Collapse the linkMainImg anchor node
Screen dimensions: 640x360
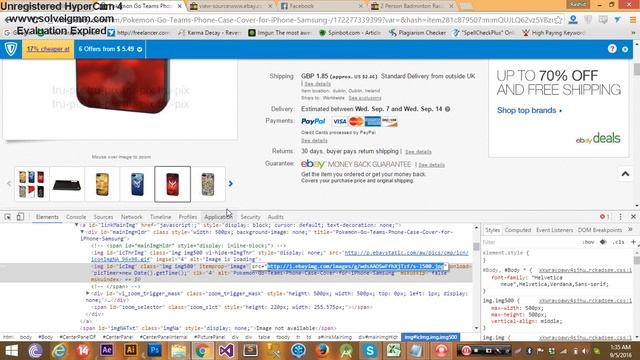pyautogui.click(x=76, y=225)
